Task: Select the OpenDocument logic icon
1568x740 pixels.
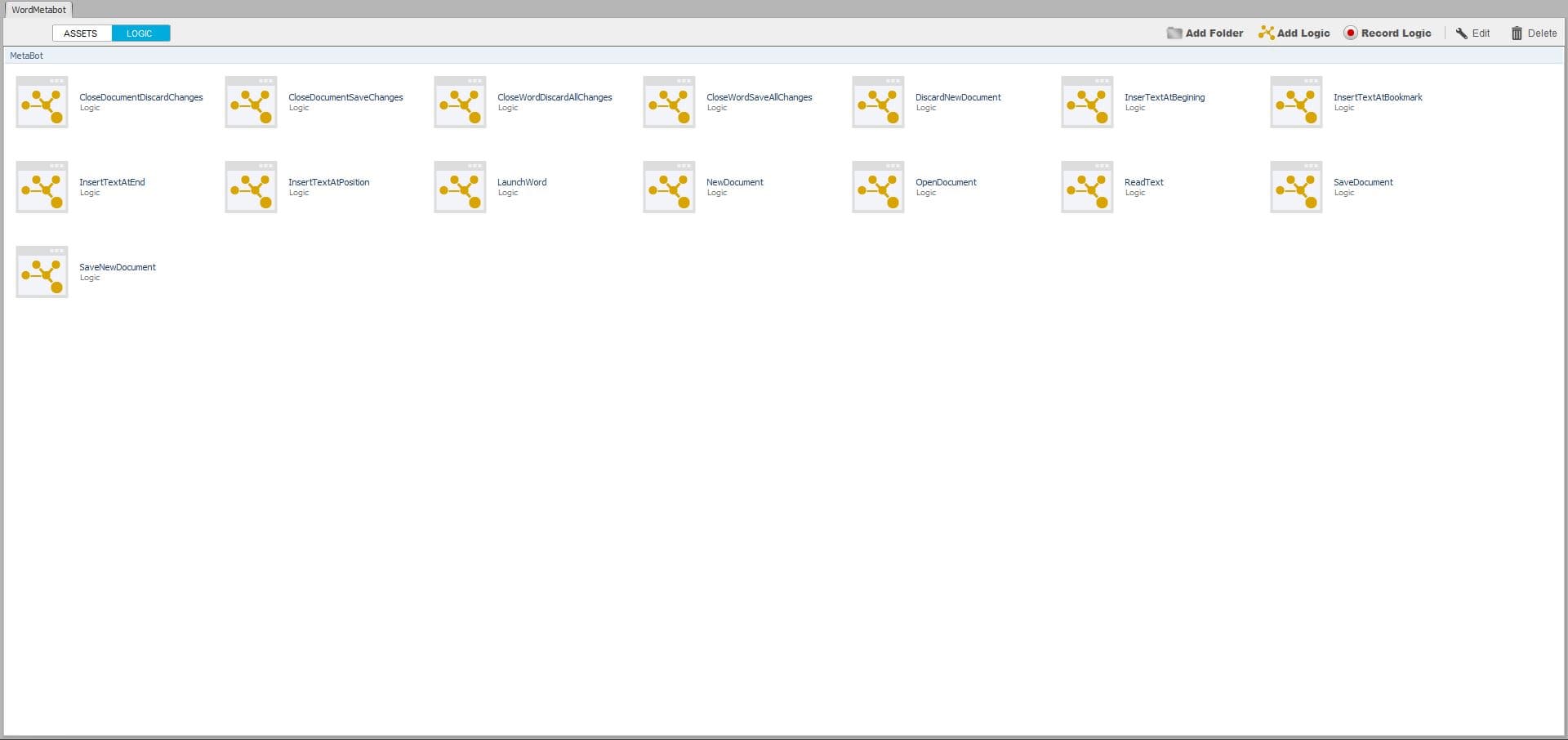Action: click(x=878, y=187)
